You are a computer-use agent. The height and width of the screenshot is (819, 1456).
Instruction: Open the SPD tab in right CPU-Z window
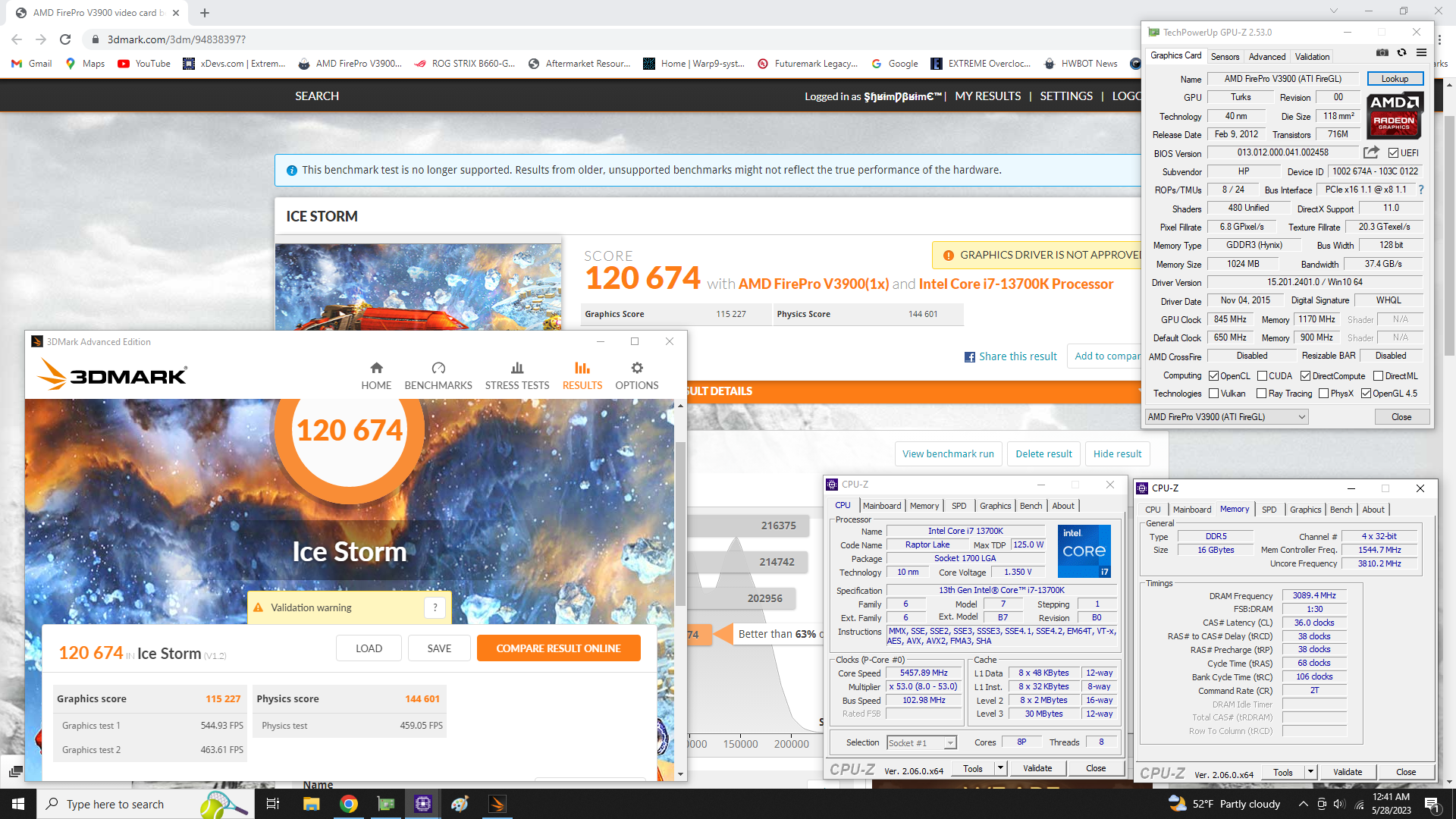[1269, 510]
